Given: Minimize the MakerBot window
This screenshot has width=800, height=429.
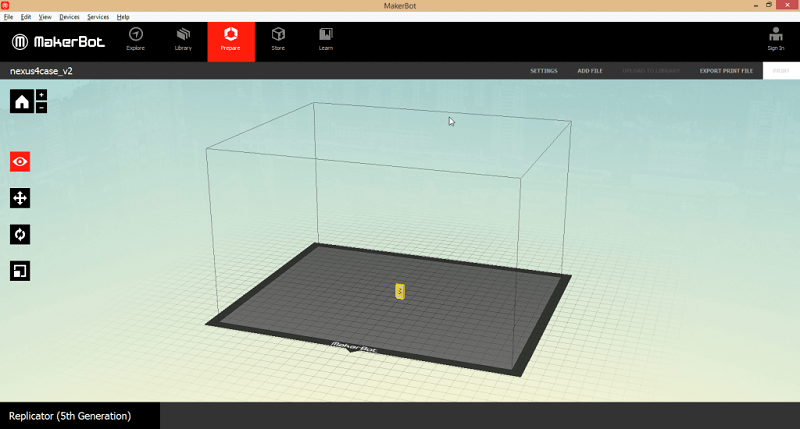Looking at the screenshot, I should (x=756, y=5).
